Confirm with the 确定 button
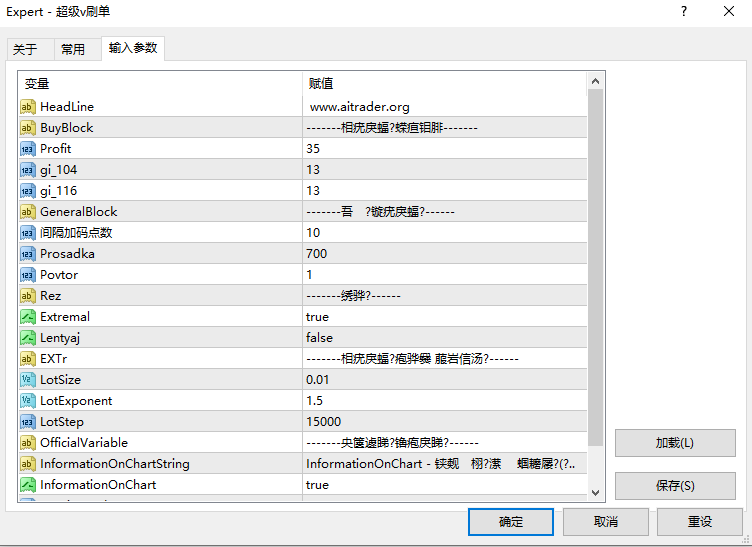The width and height of the screenshot is (752, 547). point(510,522)
